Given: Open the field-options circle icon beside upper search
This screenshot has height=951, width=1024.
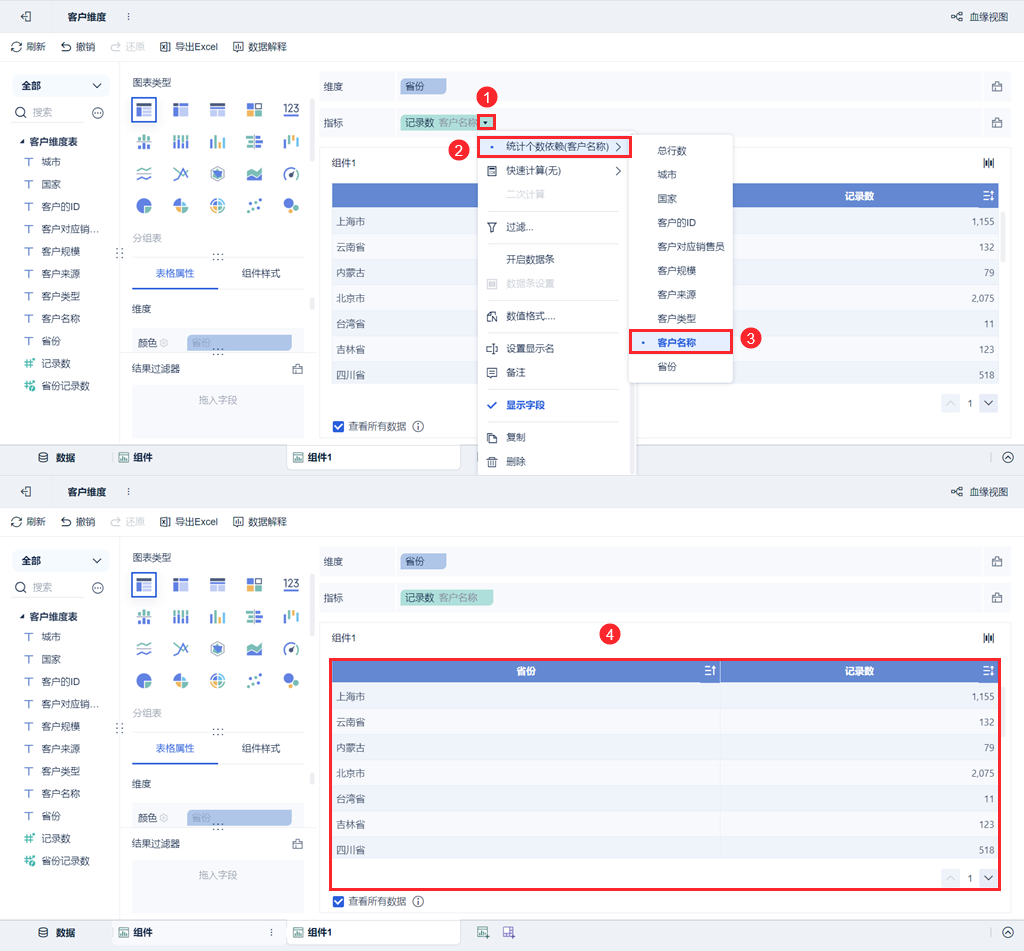Looking at the screenshot, I should tap(98, 113).
